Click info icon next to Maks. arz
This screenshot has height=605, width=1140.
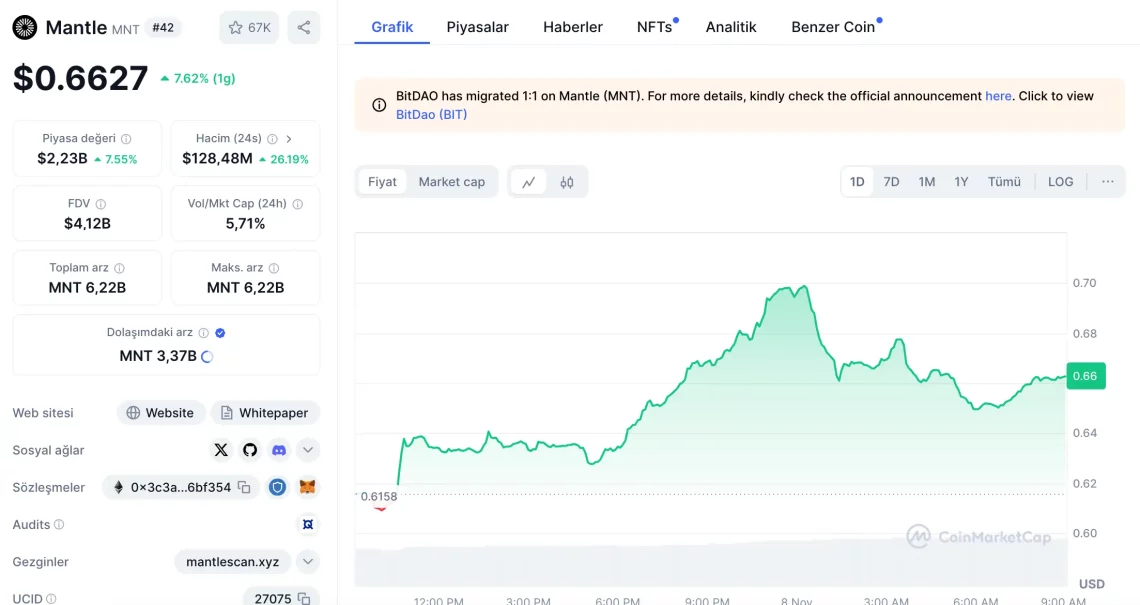coord(274,268)
